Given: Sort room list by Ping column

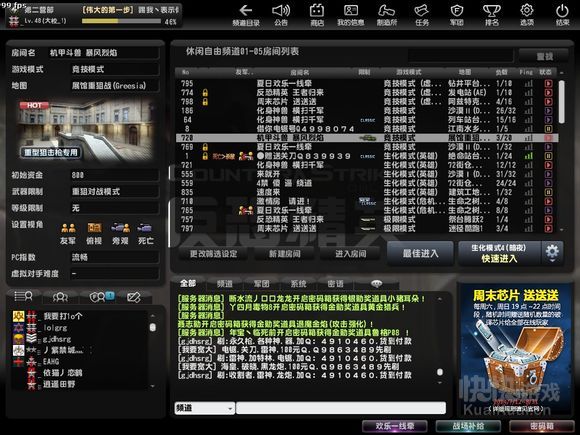Looking at the screenshot, I should pos(526,72).
